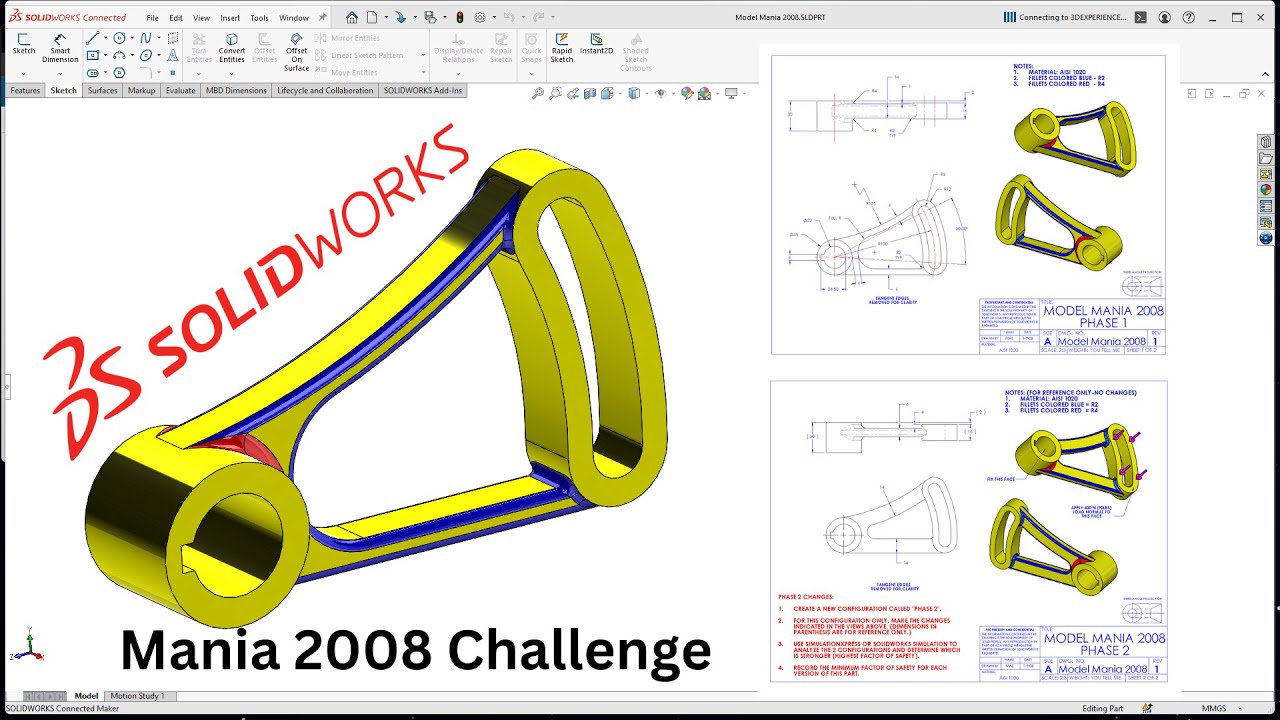1280x720 pixels.
Task: Click the Appearances task pane icon
Action: click(1266, 189)
